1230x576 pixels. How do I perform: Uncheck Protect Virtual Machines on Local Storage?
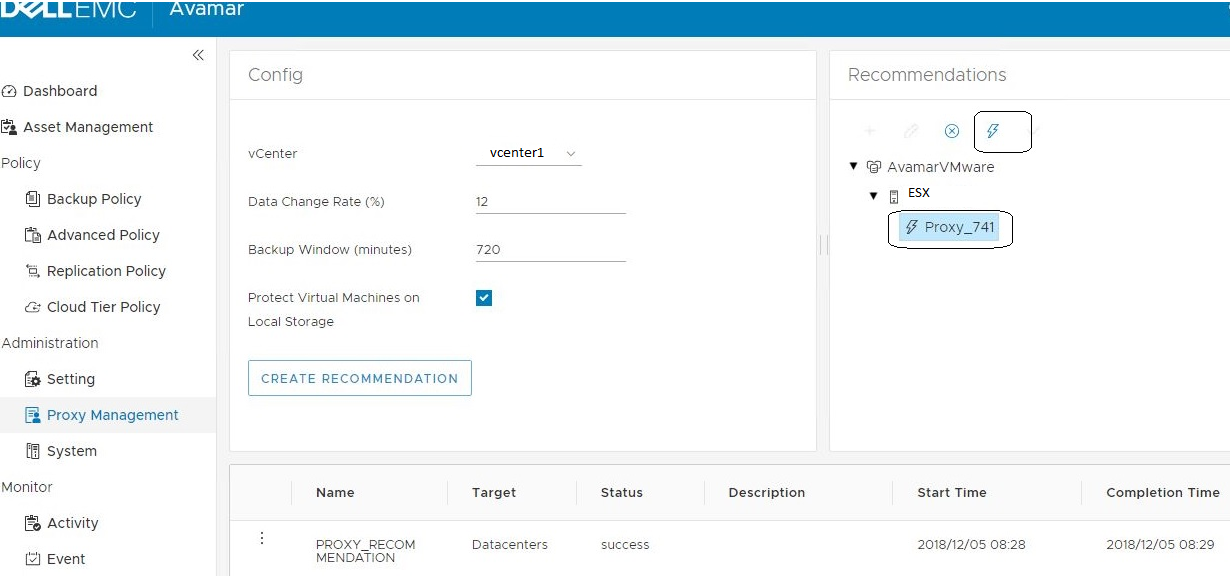click(x=484, y=298)
